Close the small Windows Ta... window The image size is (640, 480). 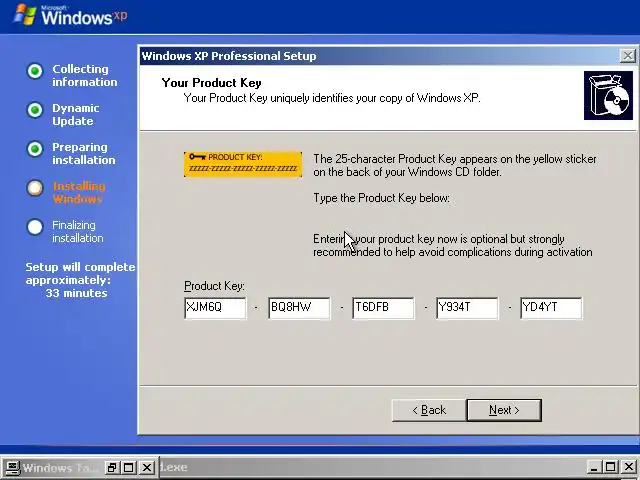[x=147, y=468]
